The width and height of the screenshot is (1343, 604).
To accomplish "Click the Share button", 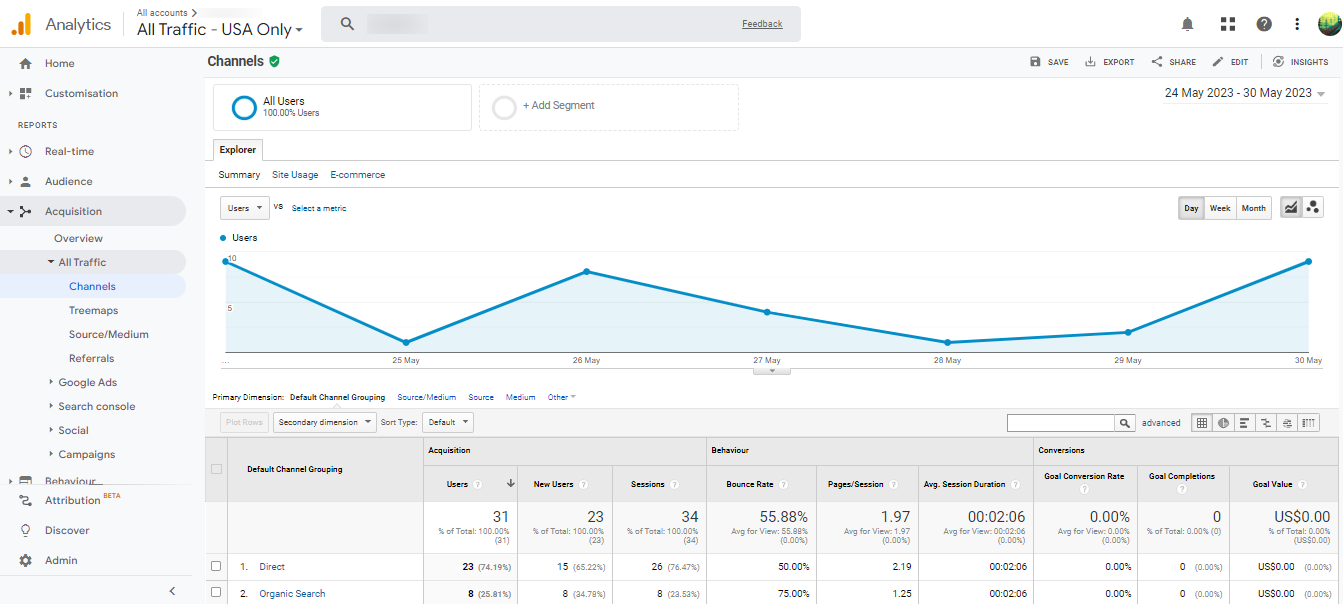I will coord(1174,62).
